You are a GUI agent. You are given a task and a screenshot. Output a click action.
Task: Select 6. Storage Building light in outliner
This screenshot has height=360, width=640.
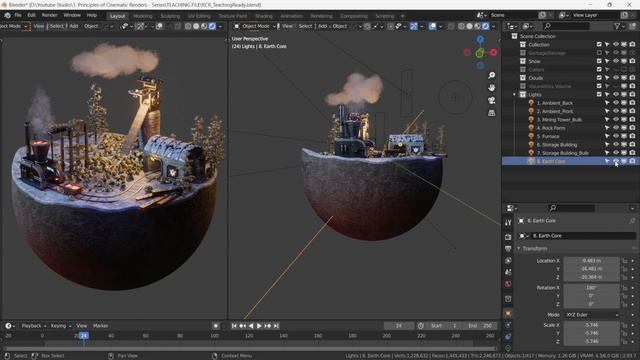(x=557, y=144)
